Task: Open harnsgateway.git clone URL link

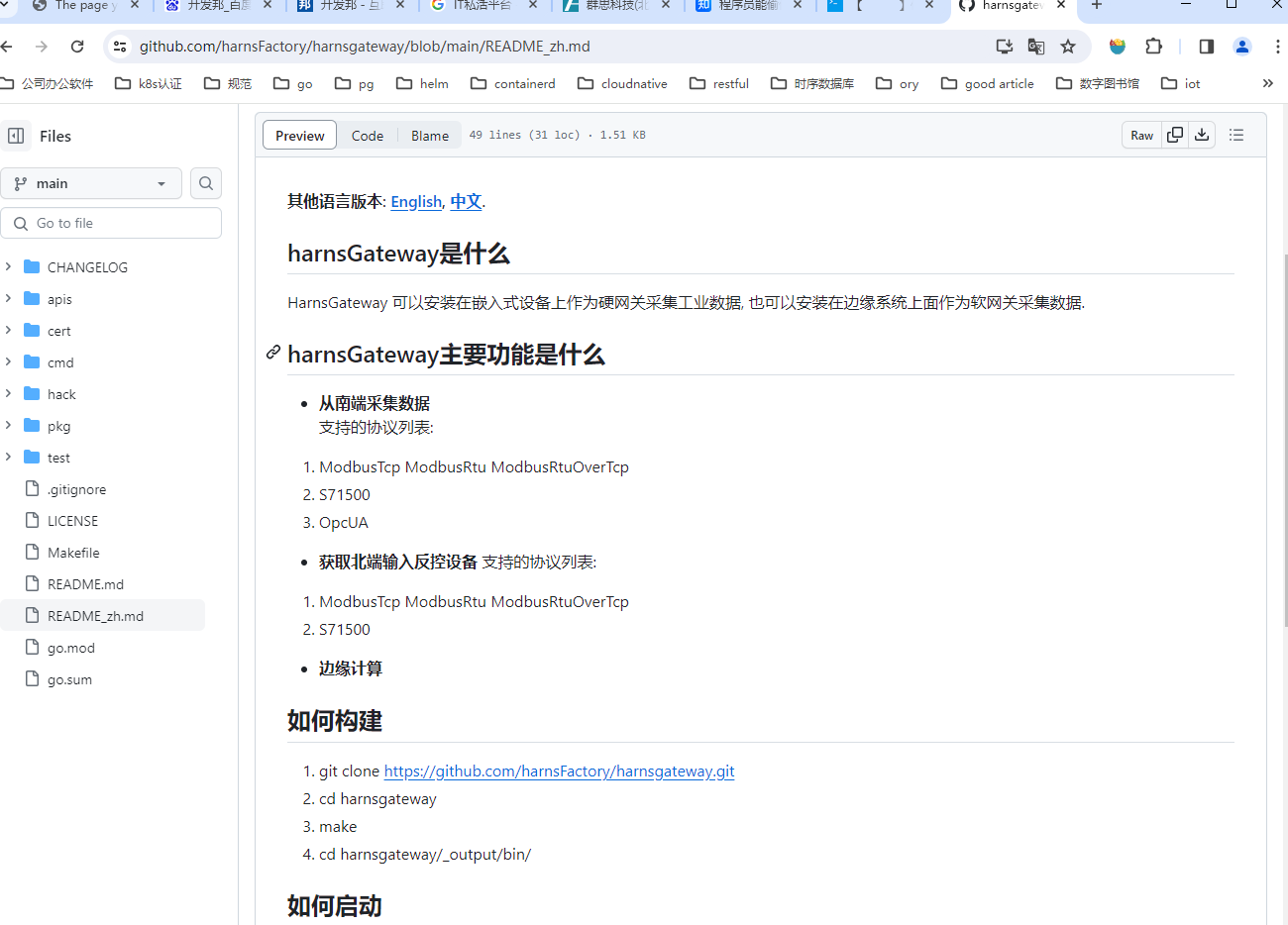Action: 559,771
